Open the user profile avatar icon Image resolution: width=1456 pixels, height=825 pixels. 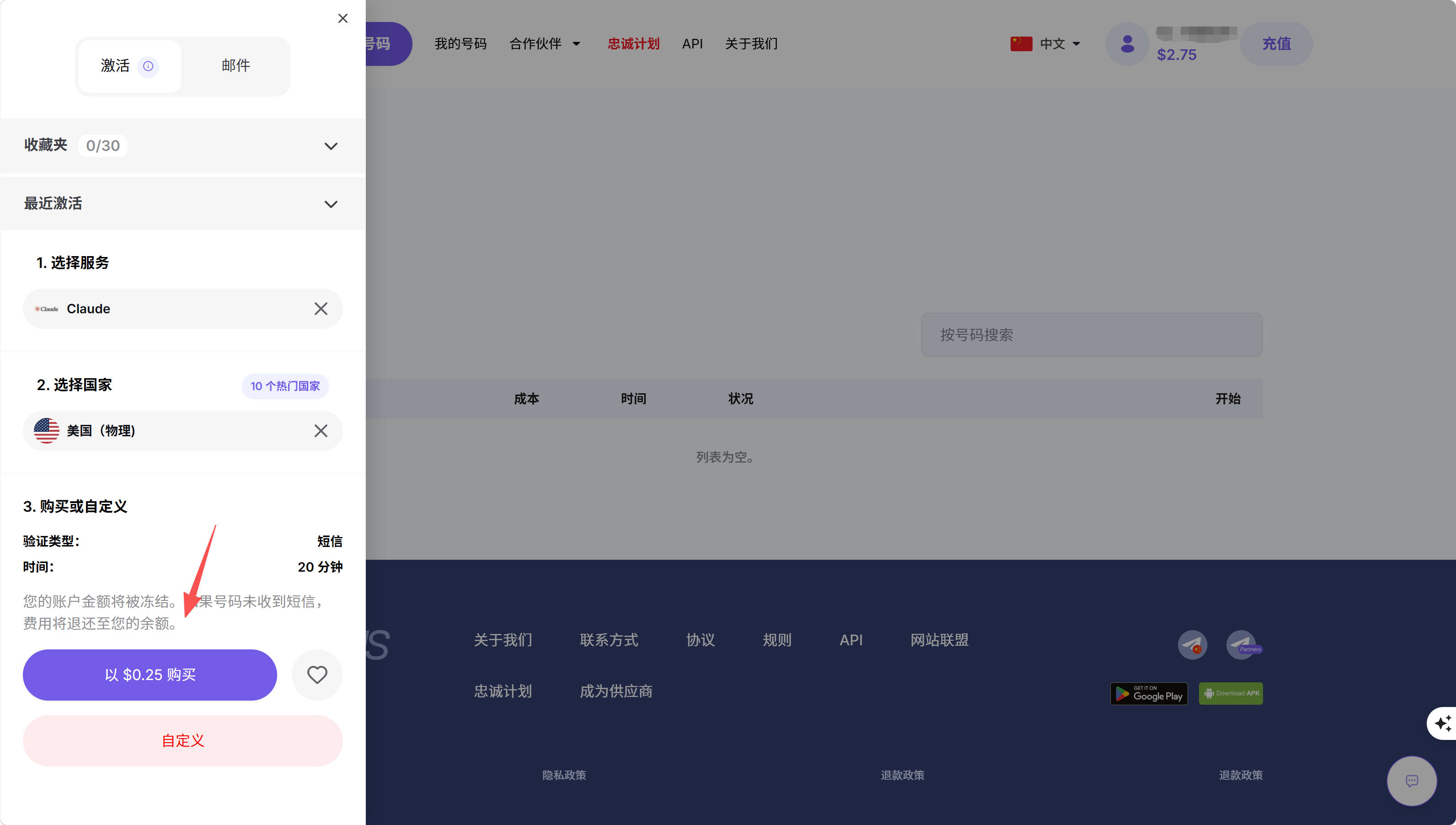[x=1127, y=43]
